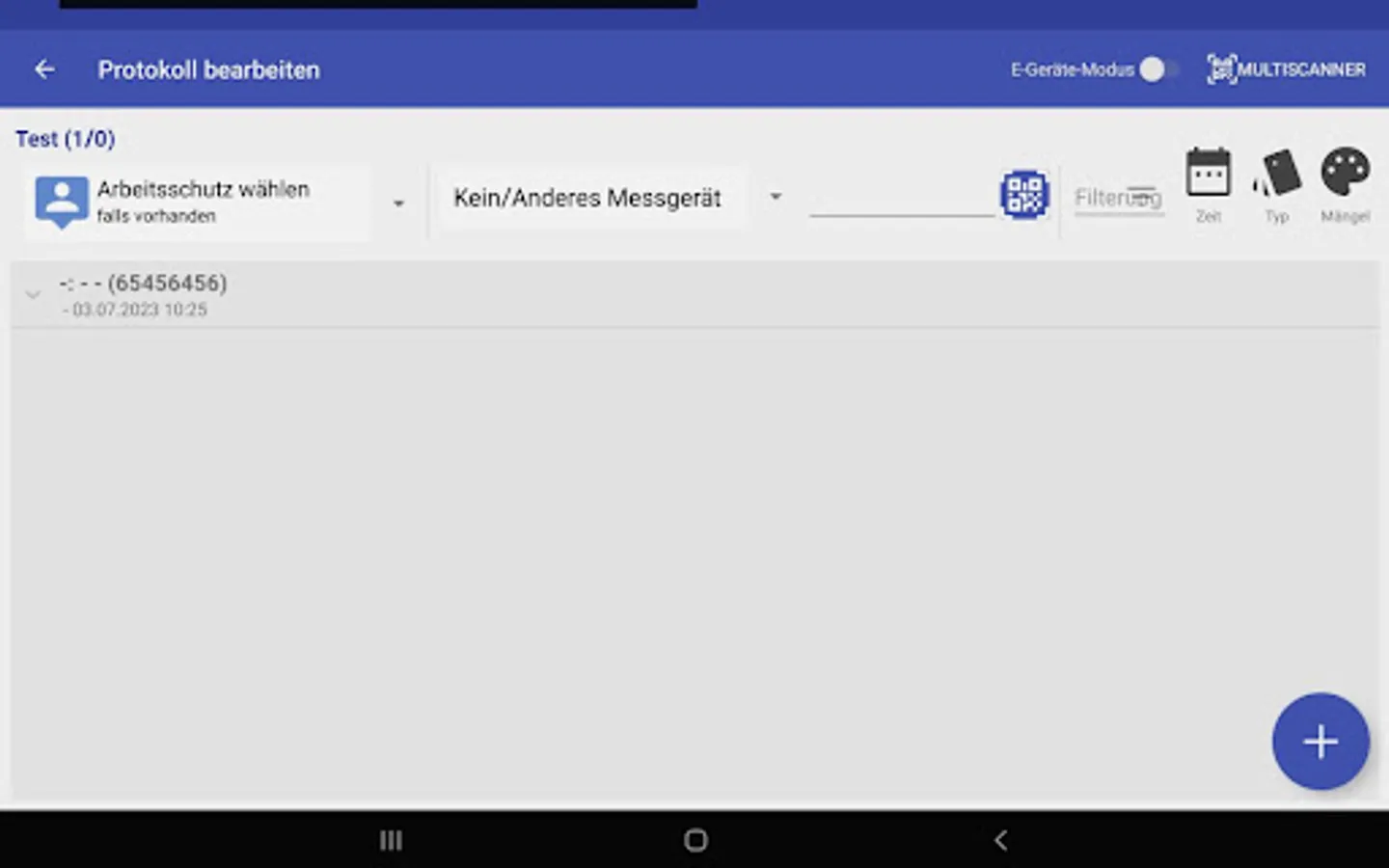
Task: Click the date 03.07.2023 10:25
Action: pyautogui.click(x=140, y=310)
